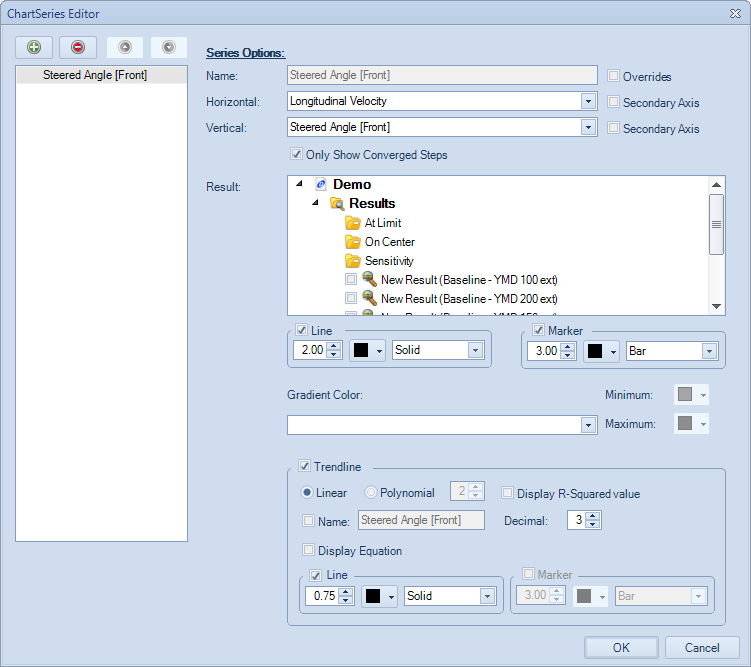Open the trendline line style Solid dropdown

[487, 597]
